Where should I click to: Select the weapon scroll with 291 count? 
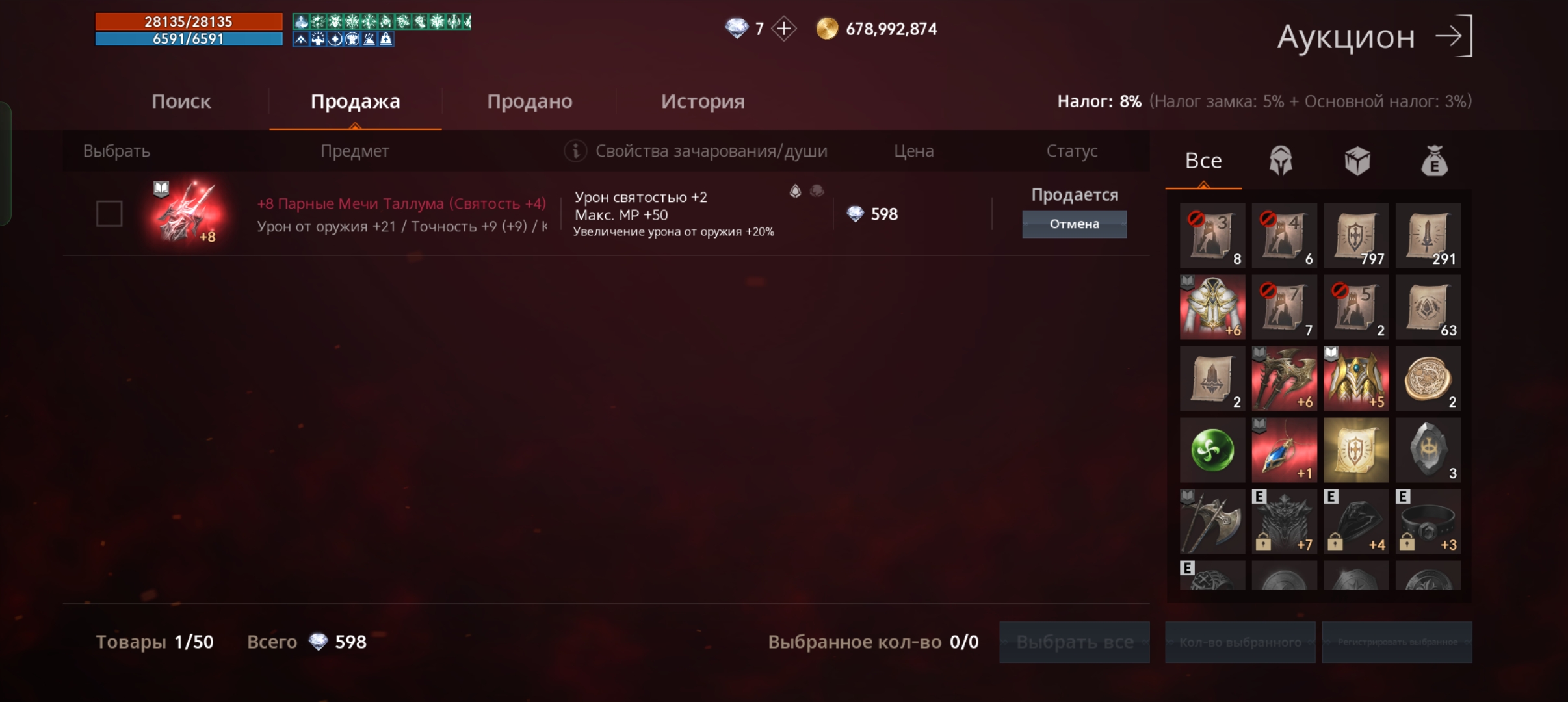pos(1428,235)
